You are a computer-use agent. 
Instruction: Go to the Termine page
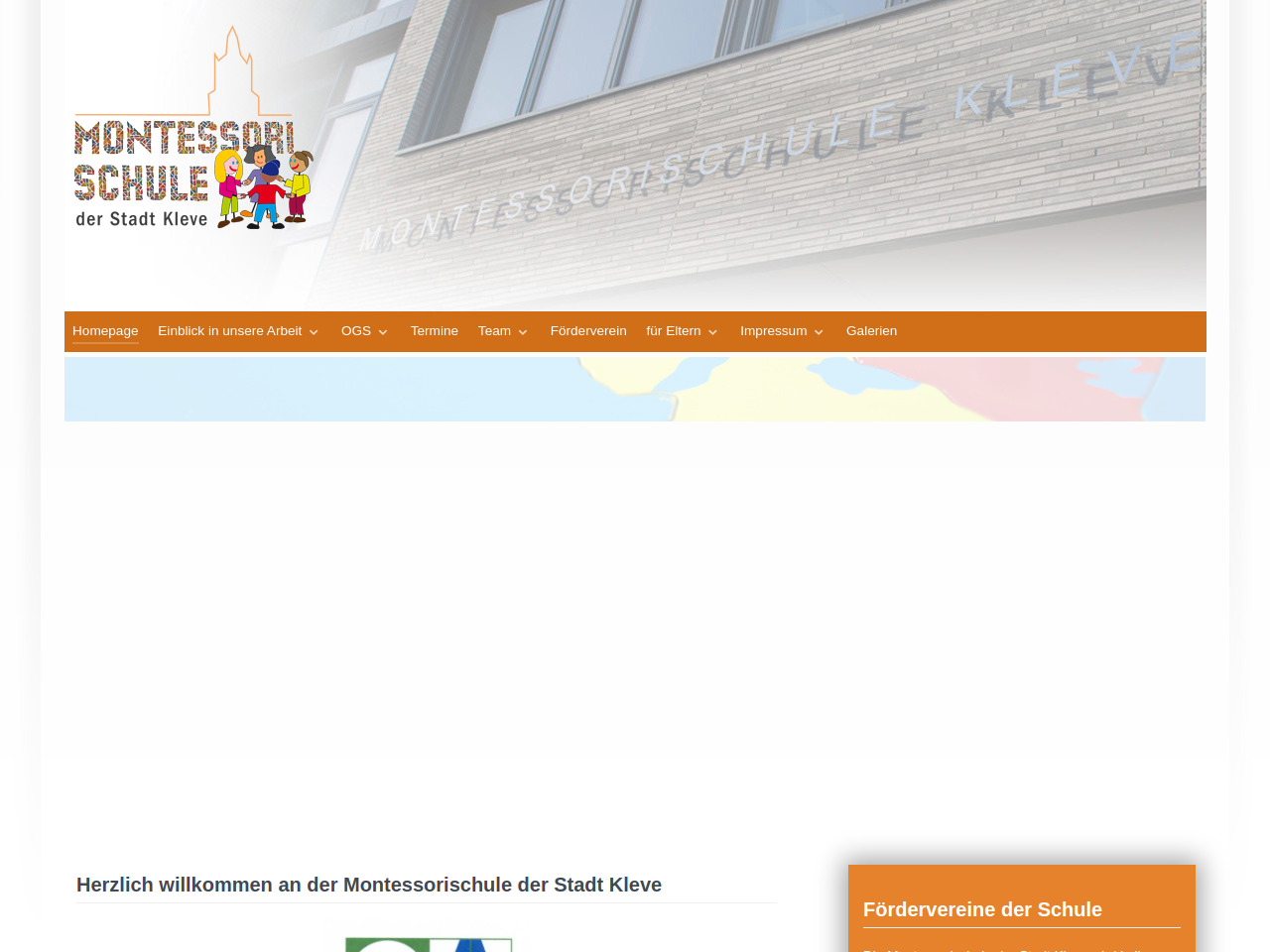coord(435,331)
